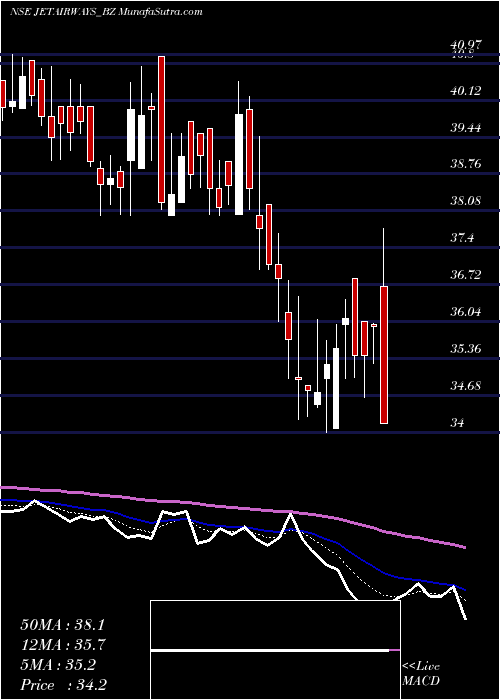Image resolution: width=500 pixels, height=700 pixels.
Task: Select the 36.04 price level label
Action: 467,311
